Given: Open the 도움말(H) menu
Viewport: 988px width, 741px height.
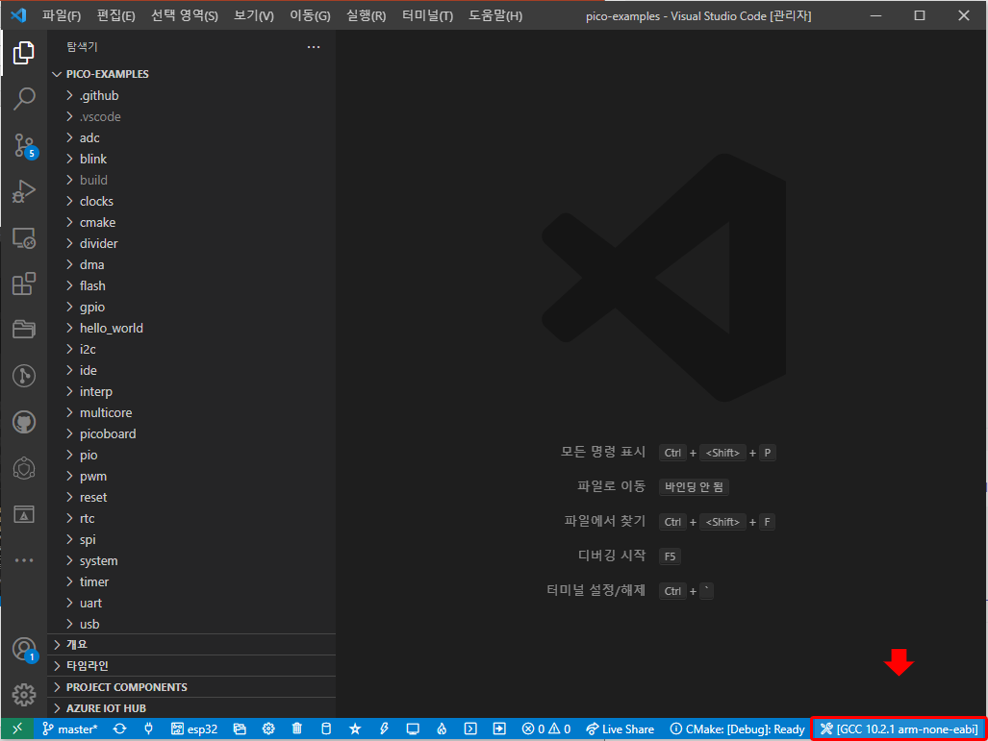Looking at the screenshot, I should [x=495, y=16].
